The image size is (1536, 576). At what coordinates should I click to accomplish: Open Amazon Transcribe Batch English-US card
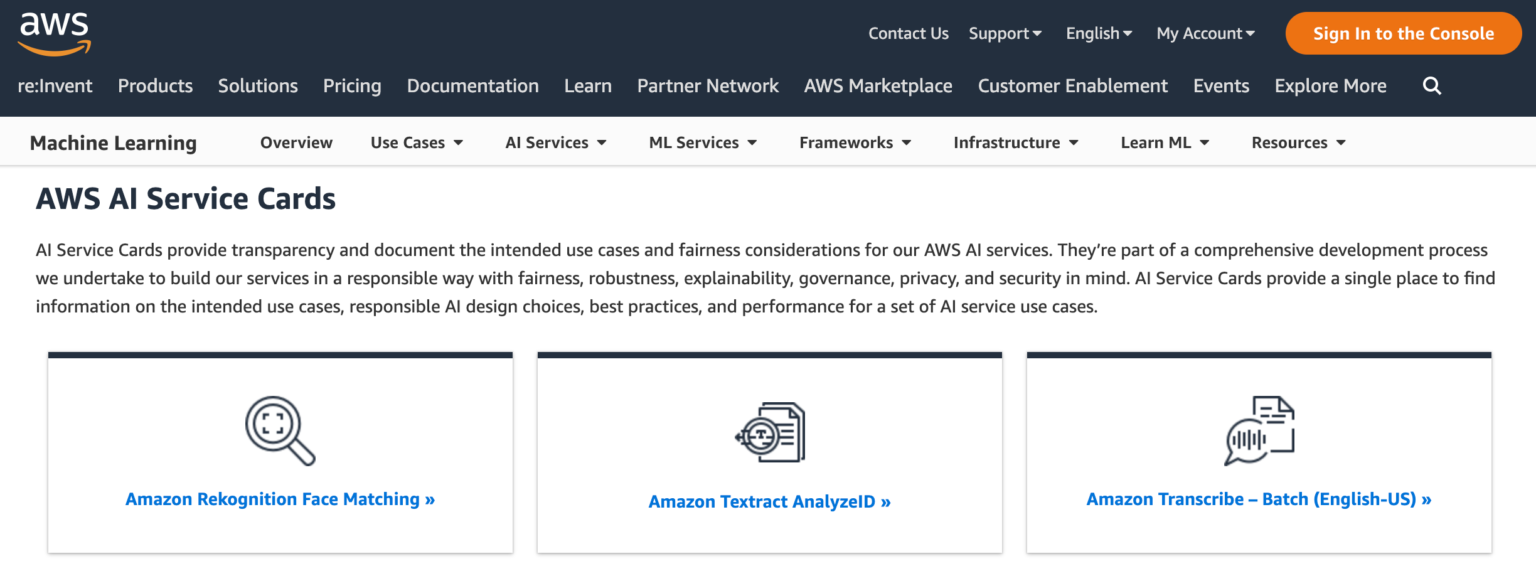point(1258,498)
